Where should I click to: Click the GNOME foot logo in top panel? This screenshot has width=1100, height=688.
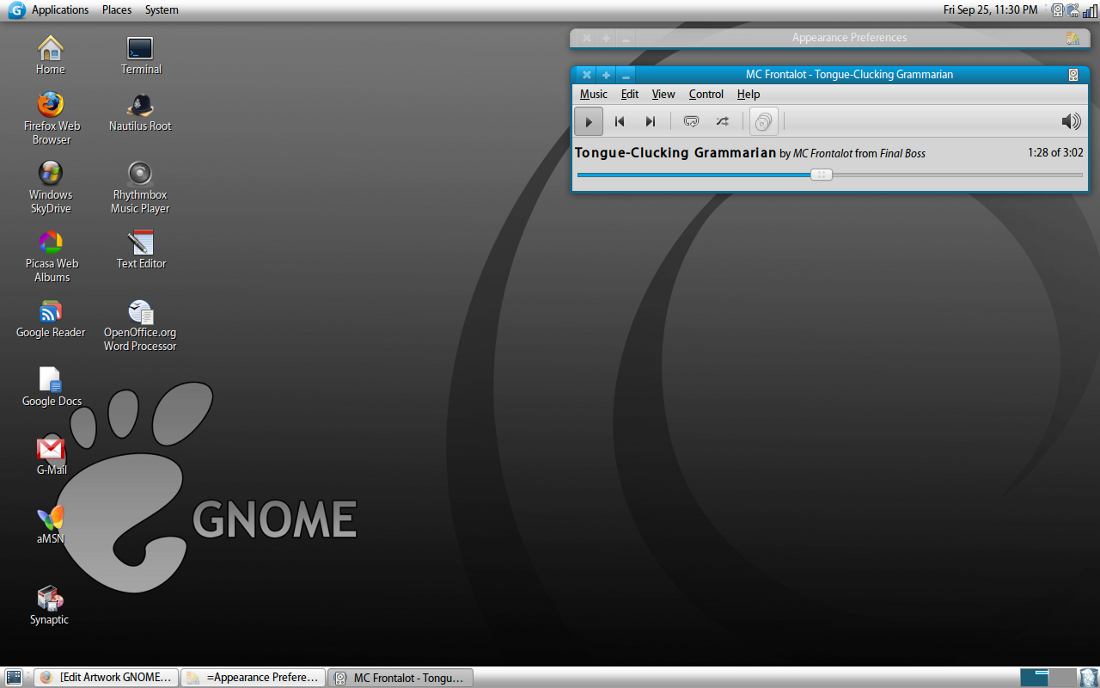point(15,10)
